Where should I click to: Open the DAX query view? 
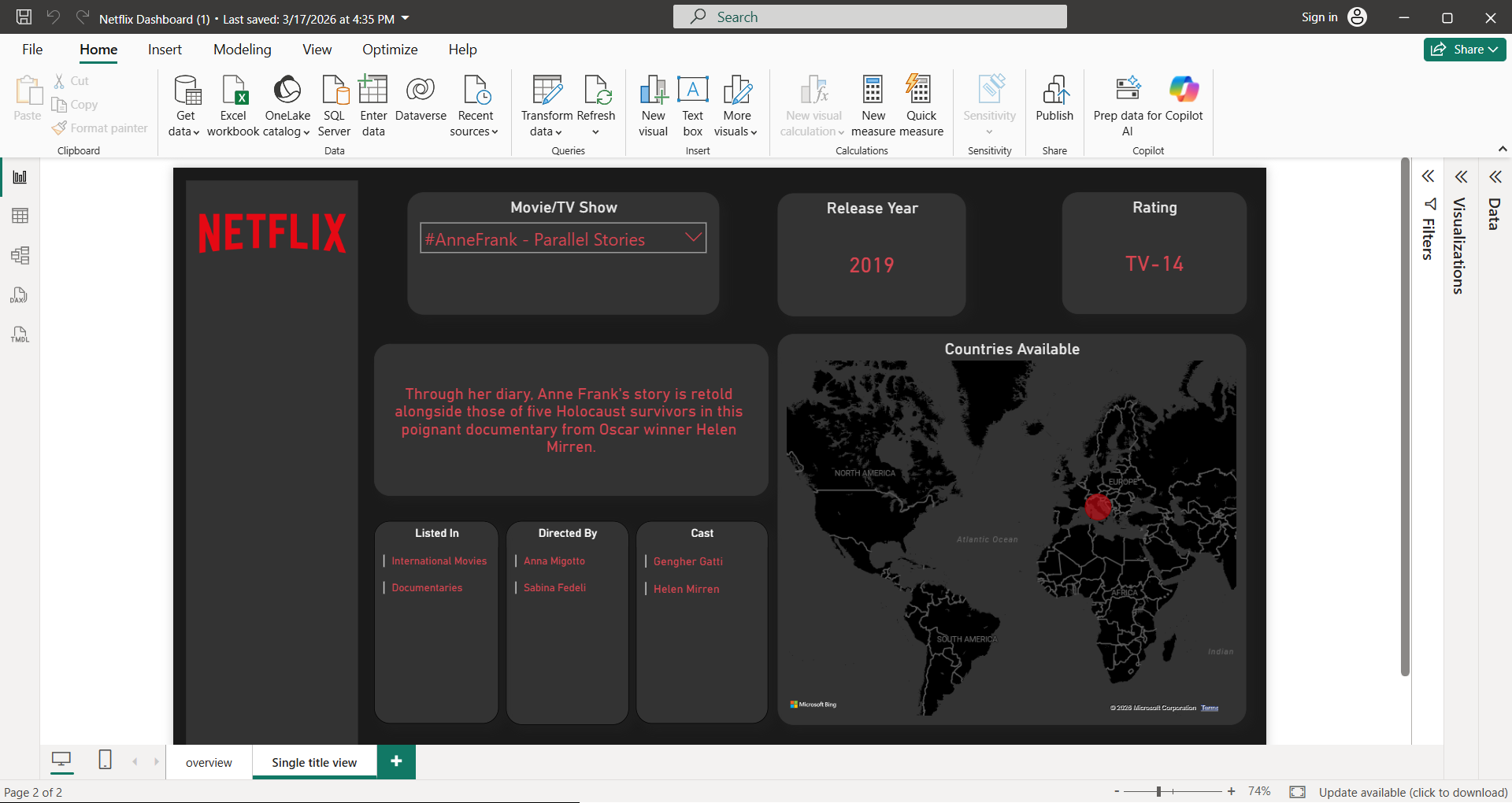(20, 295)
